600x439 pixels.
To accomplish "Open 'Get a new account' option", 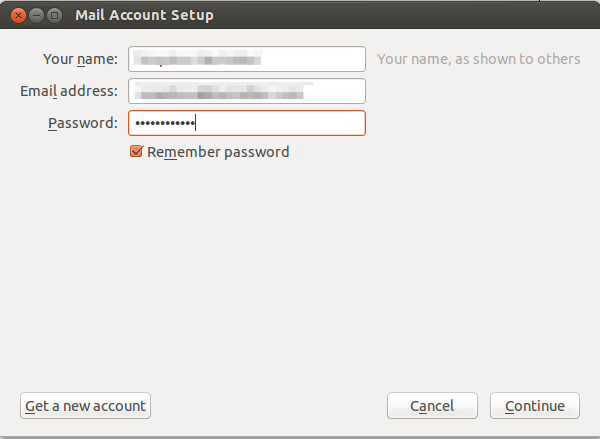I will pyautogui.click(x=85, y=406).
